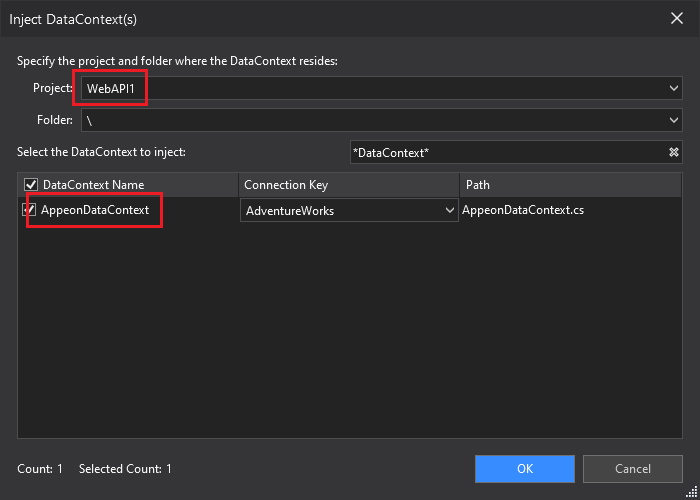Open the AdventureWorks connection key dropdown

449,211
